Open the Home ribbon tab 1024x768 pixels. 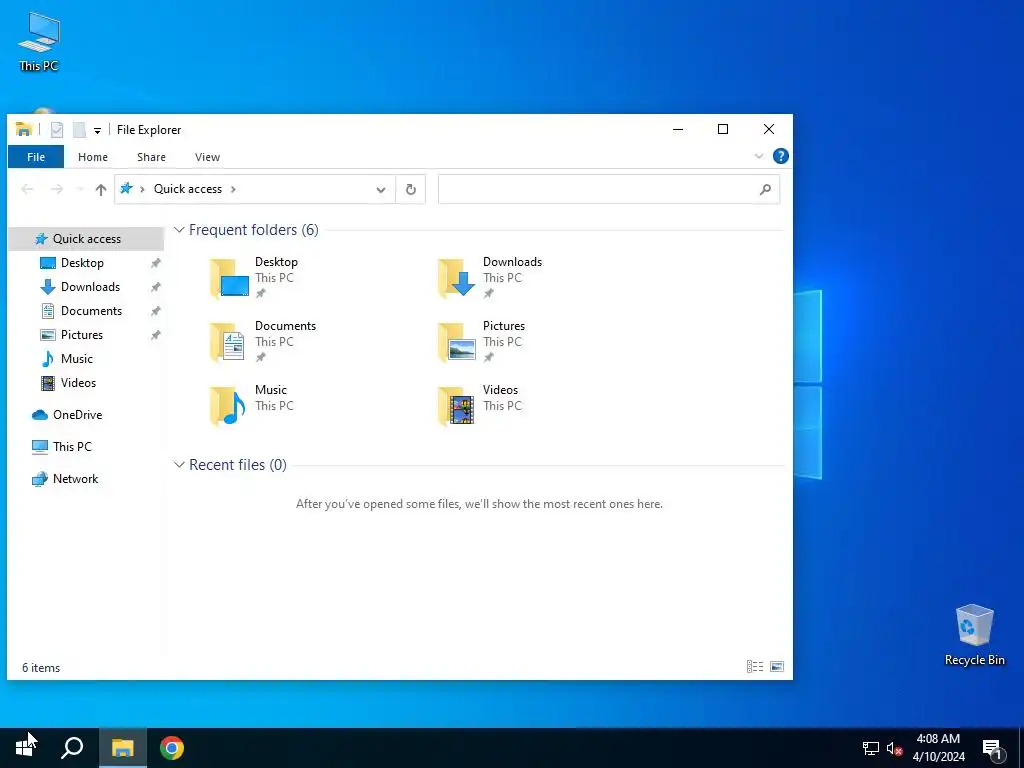93,157
